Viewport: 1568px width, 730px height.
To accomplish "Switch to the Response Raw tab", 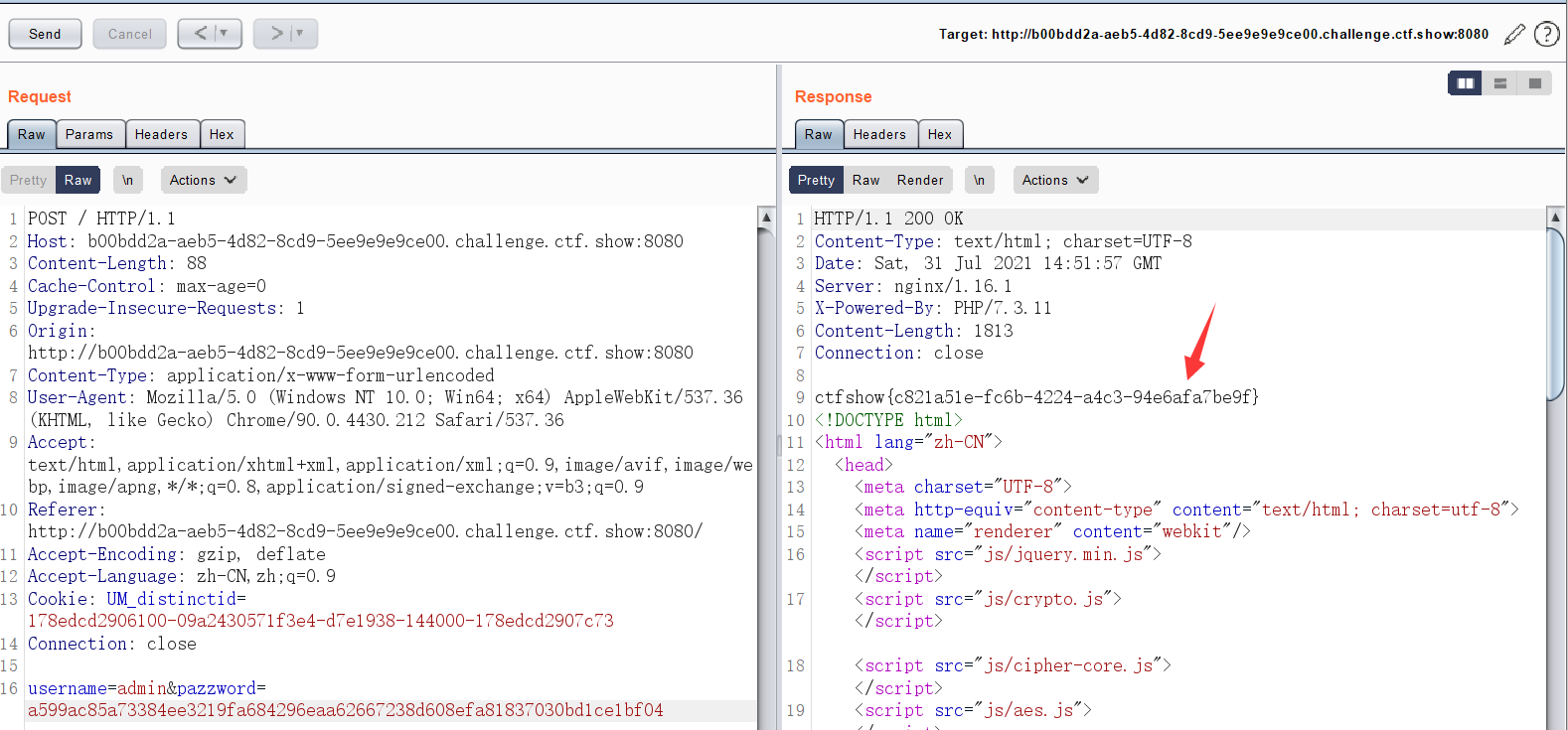I will pos(819,134).
